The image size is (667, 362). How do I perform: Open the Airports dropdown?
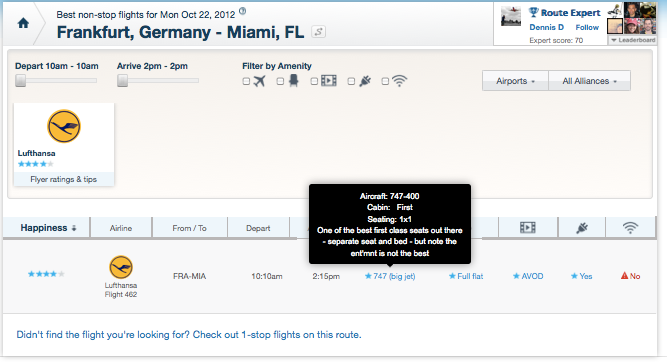point(515,81)
